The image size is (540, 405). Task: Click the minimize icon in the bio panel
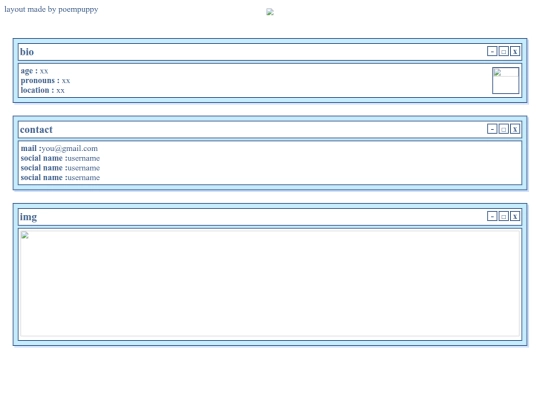coord(492,51)
